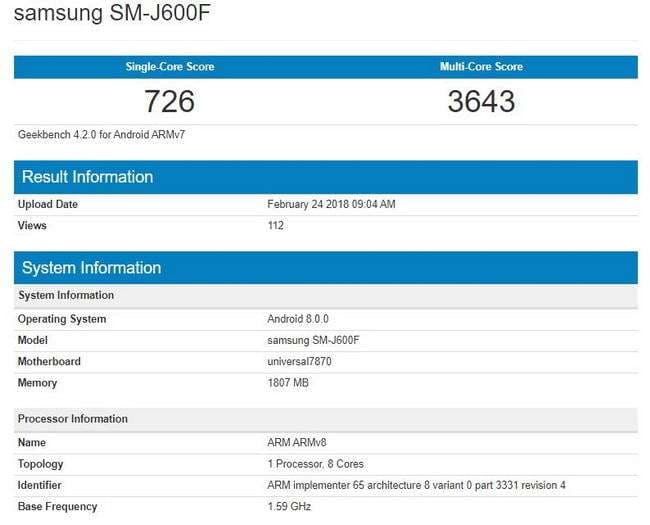The width and height of the screenshot is (650, 525).
Task: Click the gray System Information subheader row
Action: pos(66,295)
